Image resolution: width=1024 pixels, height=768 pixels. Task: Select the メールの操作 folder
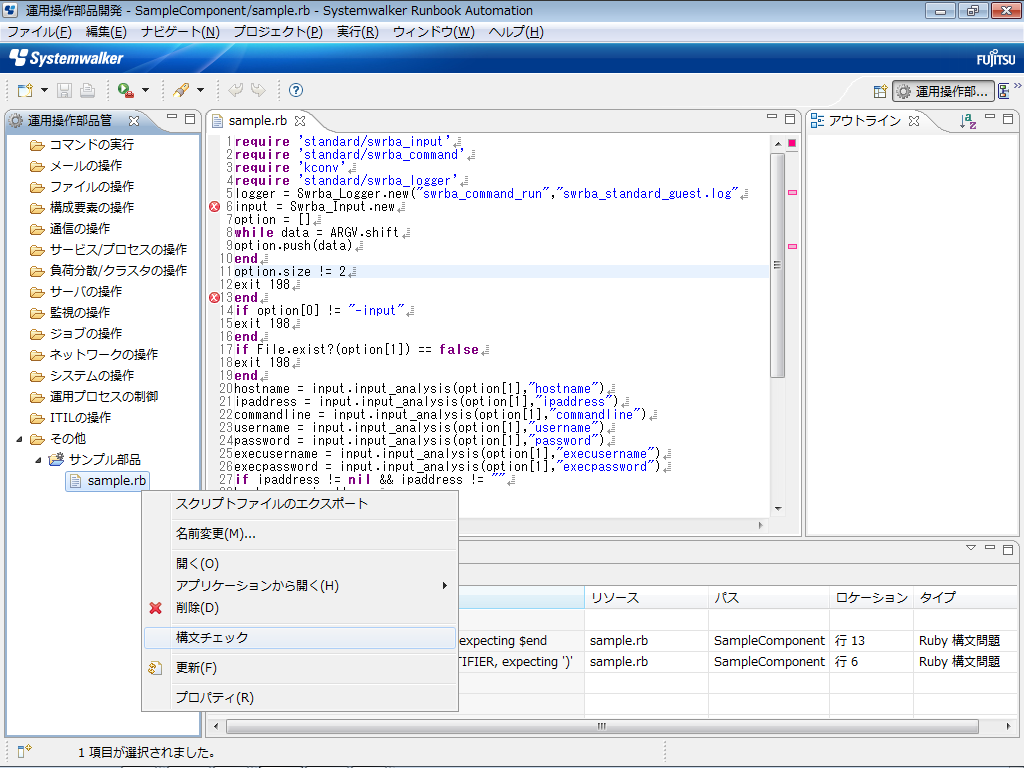[x=76, y=166]
